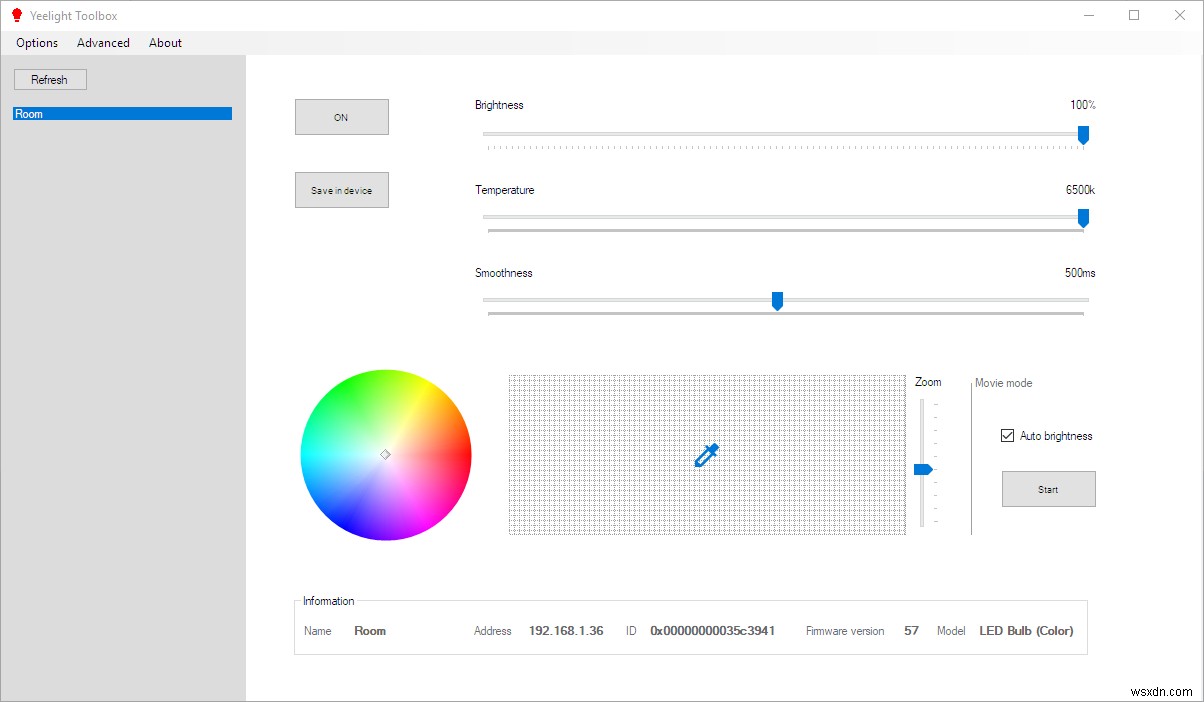Click the Yeelight bulb icon in the title bar
This screenshot has width=1204, height=702.
16,15
